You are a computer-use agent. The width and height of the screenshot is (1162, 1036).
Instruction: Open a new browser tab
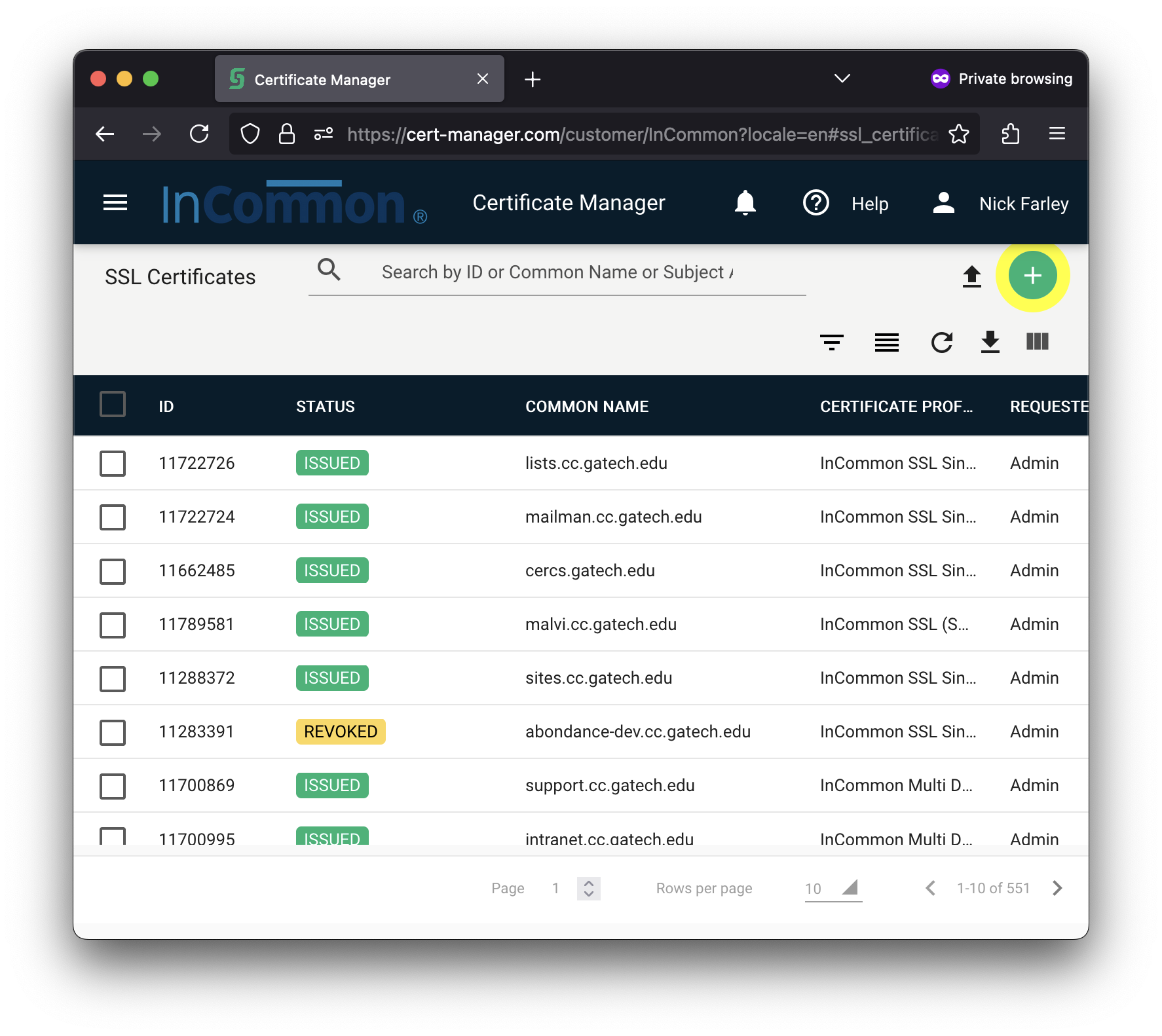tap(533, 79)
